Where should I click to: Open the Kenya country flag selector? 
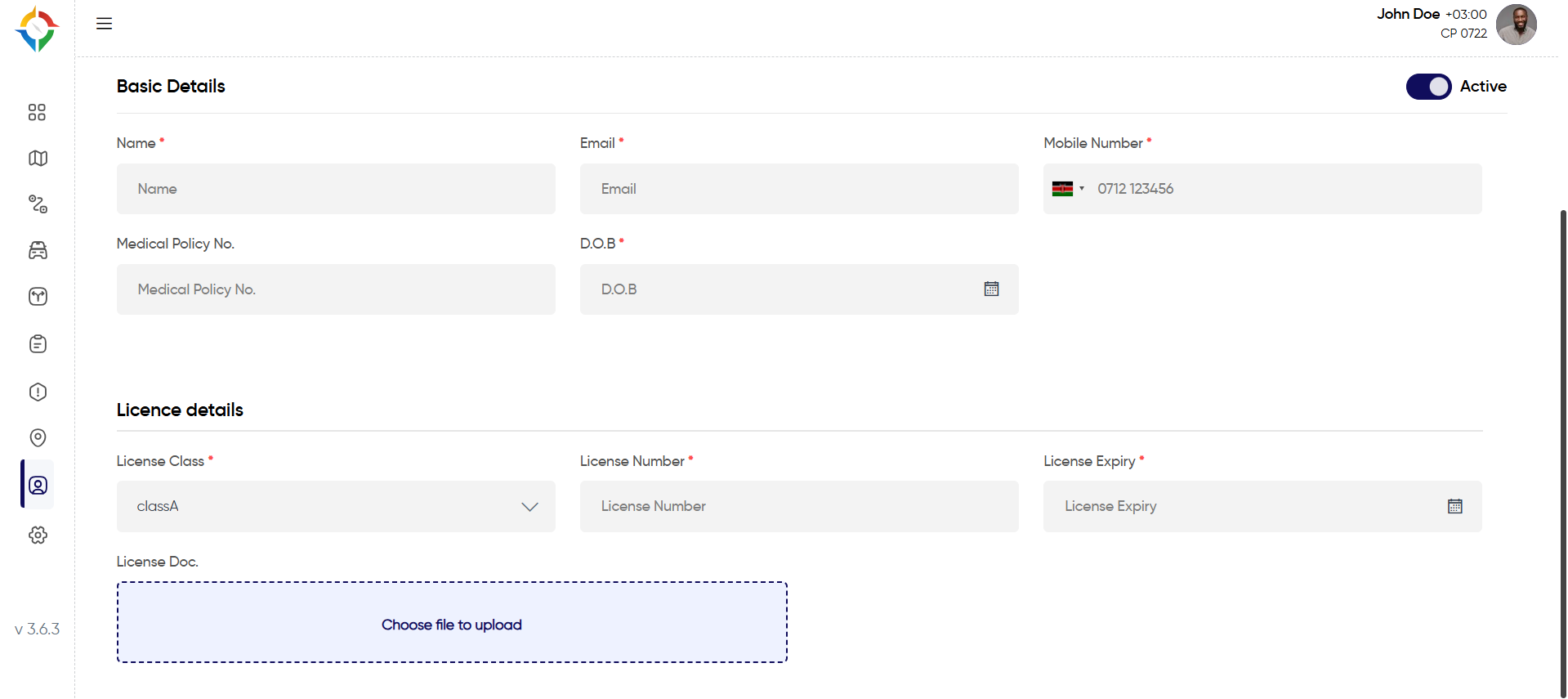(1068, 189)
